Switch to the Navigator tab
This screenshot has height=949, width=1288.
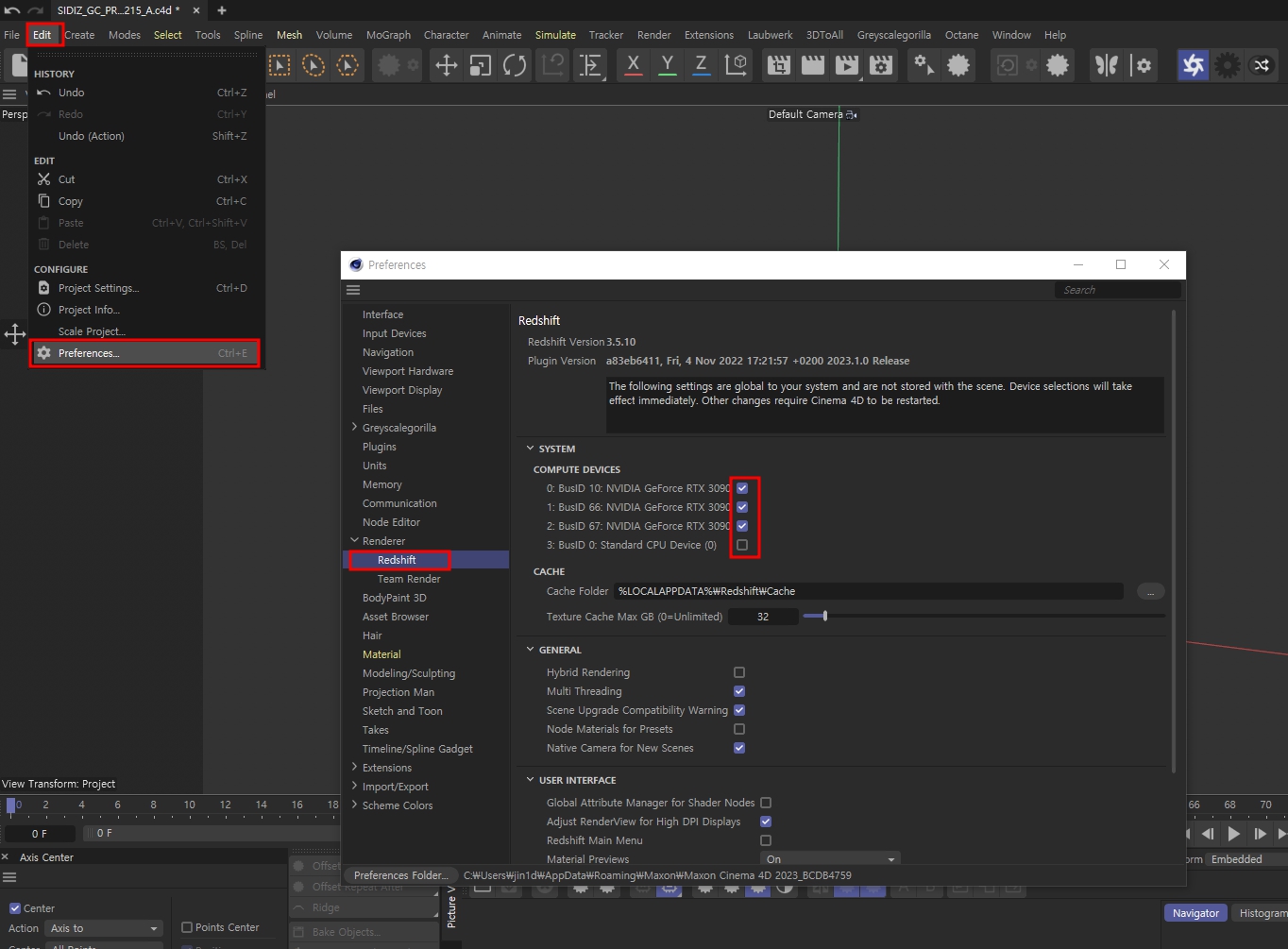[1195, 913]
